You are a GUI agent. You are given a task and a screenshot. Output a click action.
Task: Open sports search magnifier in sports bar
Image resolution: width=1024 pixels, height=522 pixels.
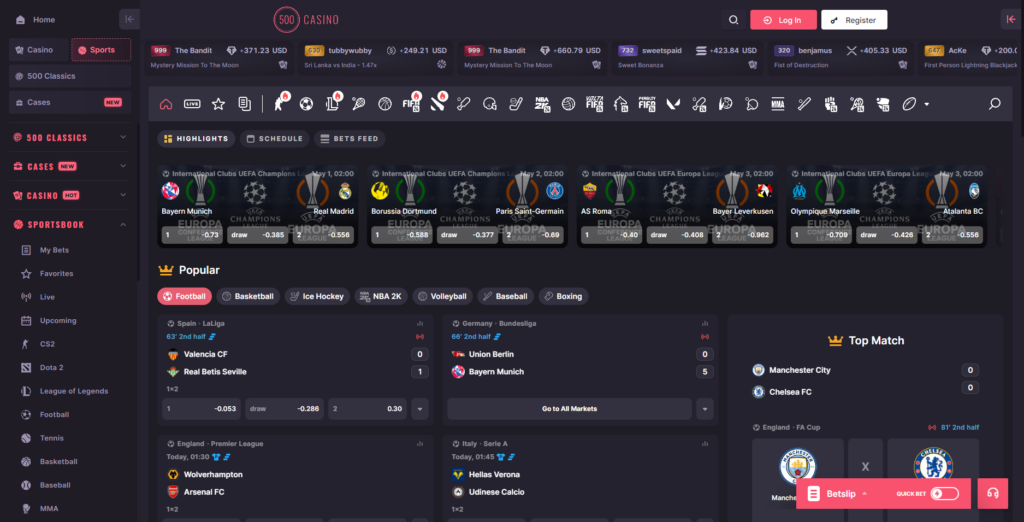[995, 104]
